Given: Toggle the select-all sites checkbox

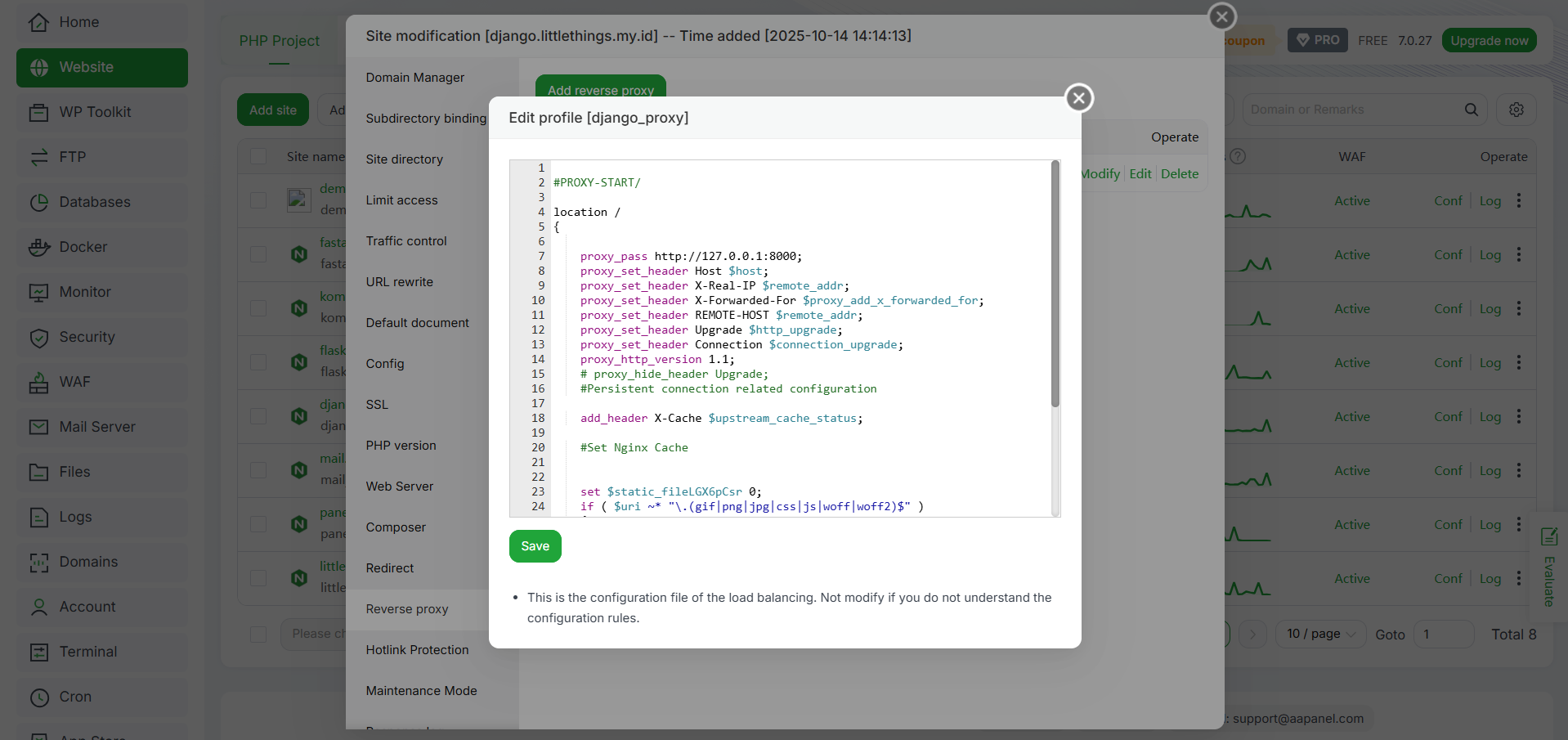Looking at the screenshot, I should point(258,156).
